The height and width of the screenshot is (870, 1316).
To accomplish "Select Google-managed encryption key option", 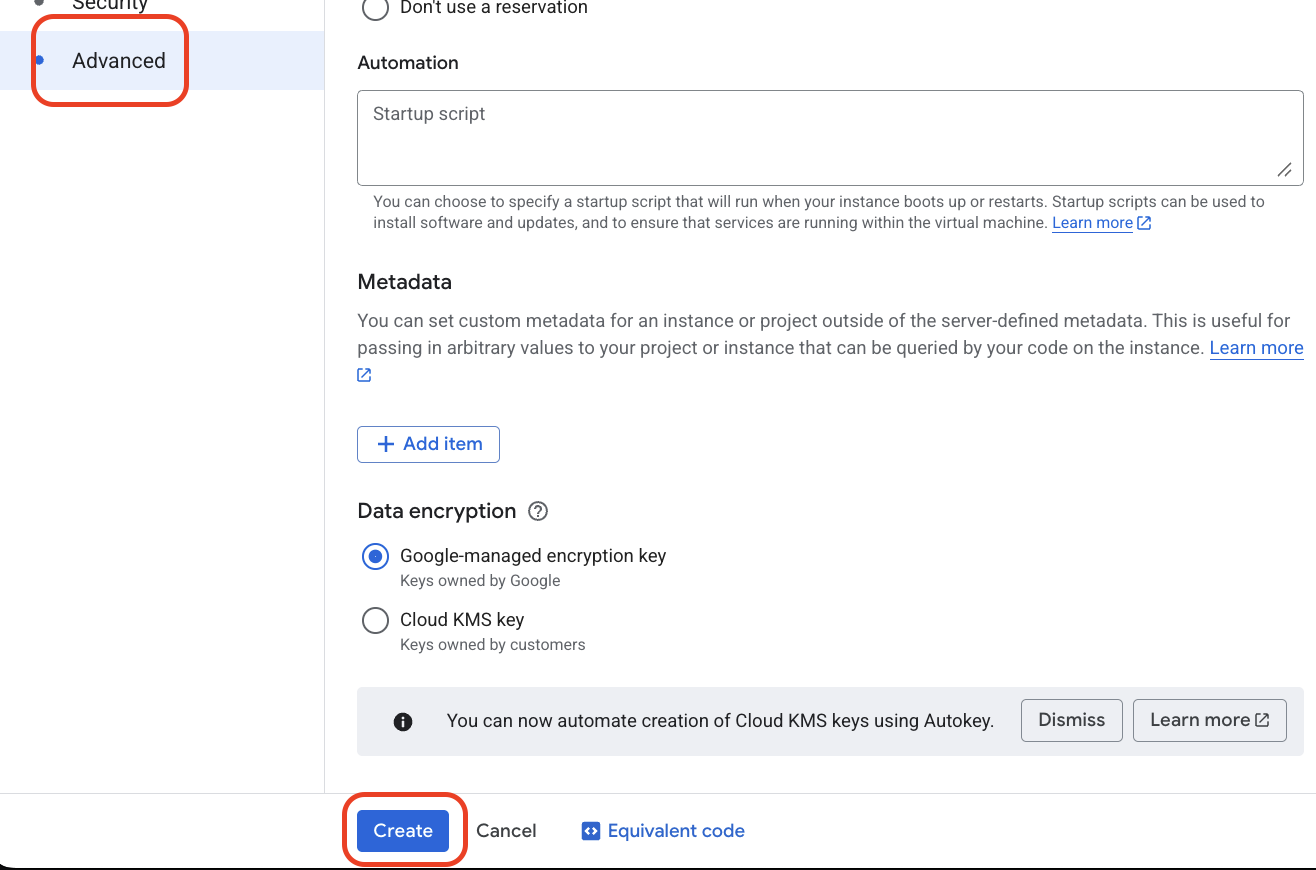I will [x=375, y=557].
